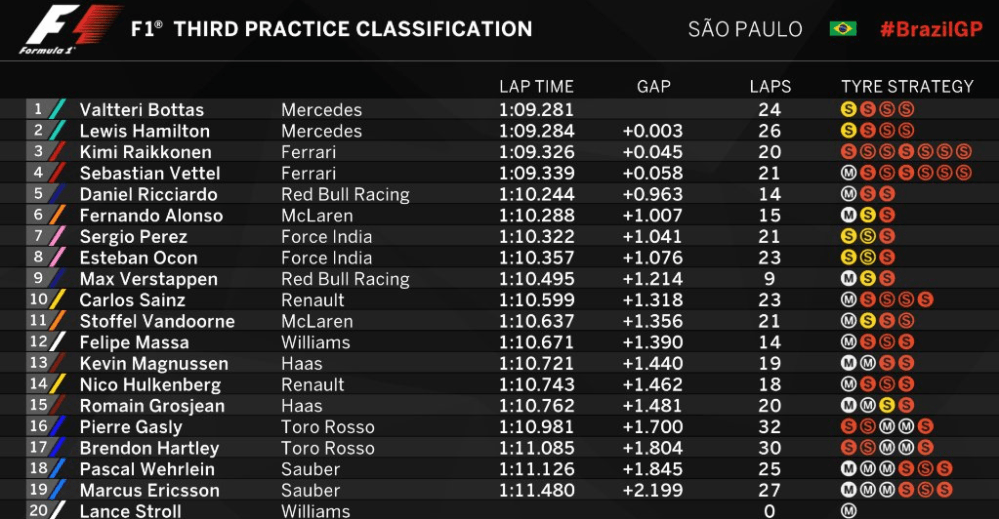Click the pink Force India stripe beside Sergio Perez
The width and height of the screenshot is (999, 519).
[57, 236]
